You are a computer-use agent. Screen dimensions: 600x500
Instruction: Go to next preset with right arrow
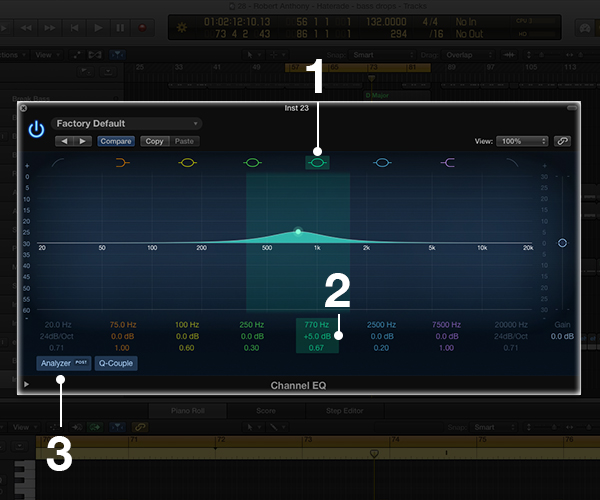click(82, 141)
